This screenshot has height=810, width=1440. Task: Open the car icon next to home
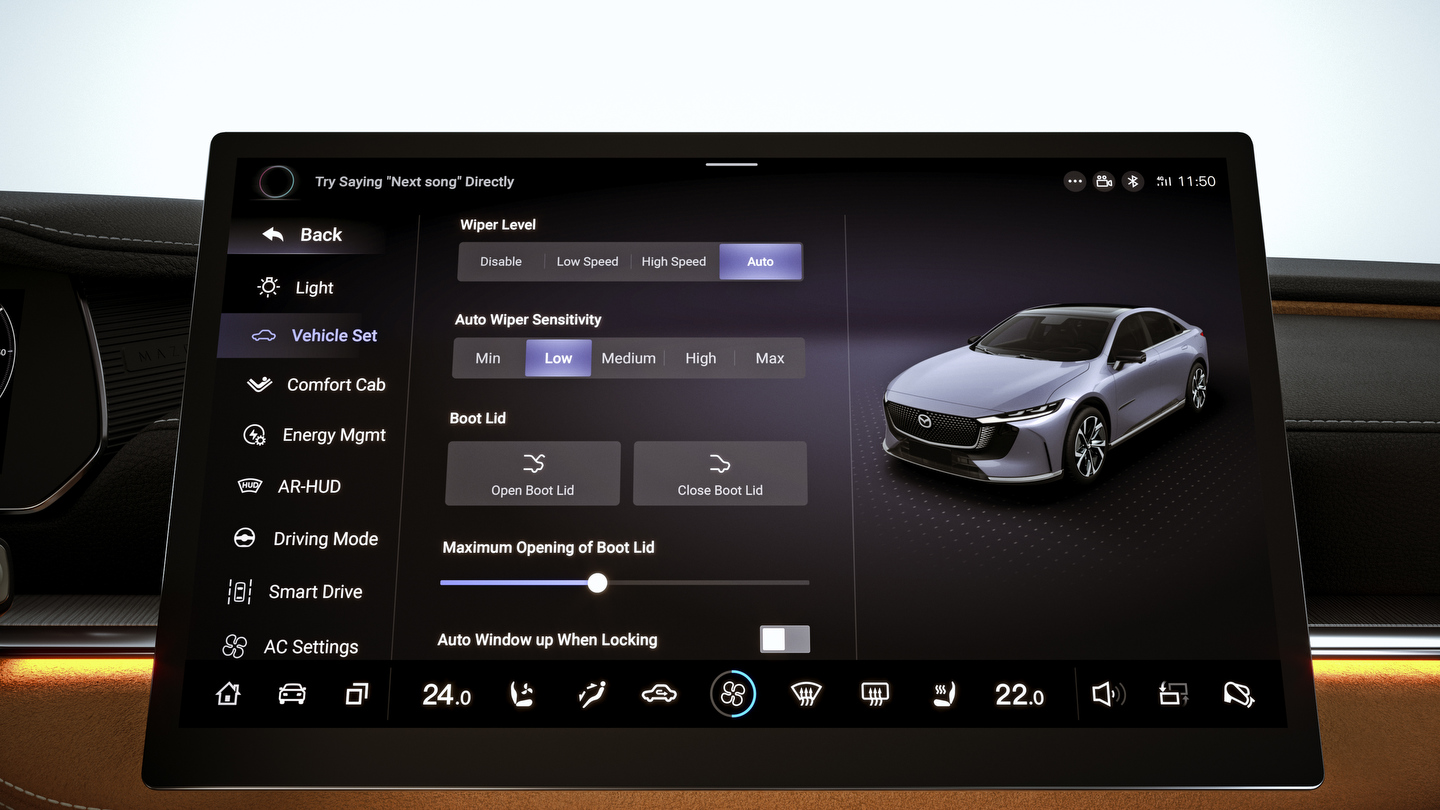point(292,694)
